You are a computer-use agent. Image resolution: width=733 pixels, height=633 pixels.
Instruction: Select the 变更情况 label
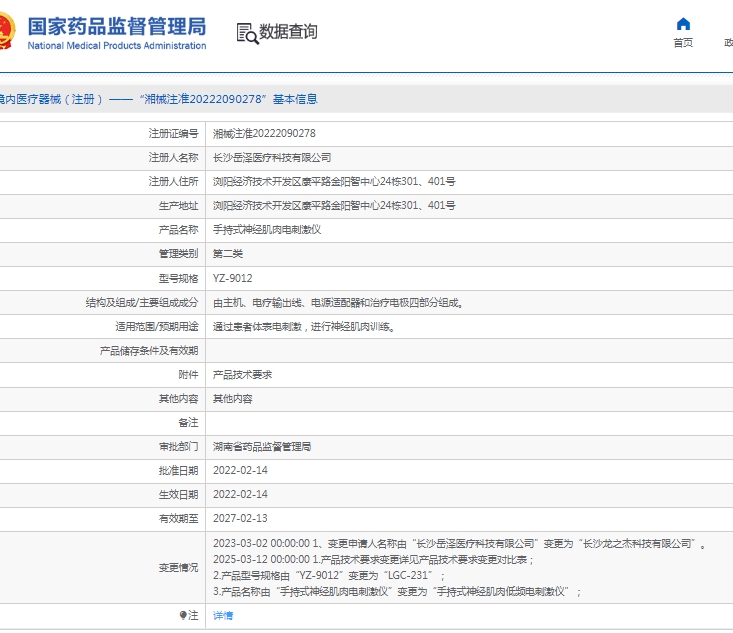[179, 568]
